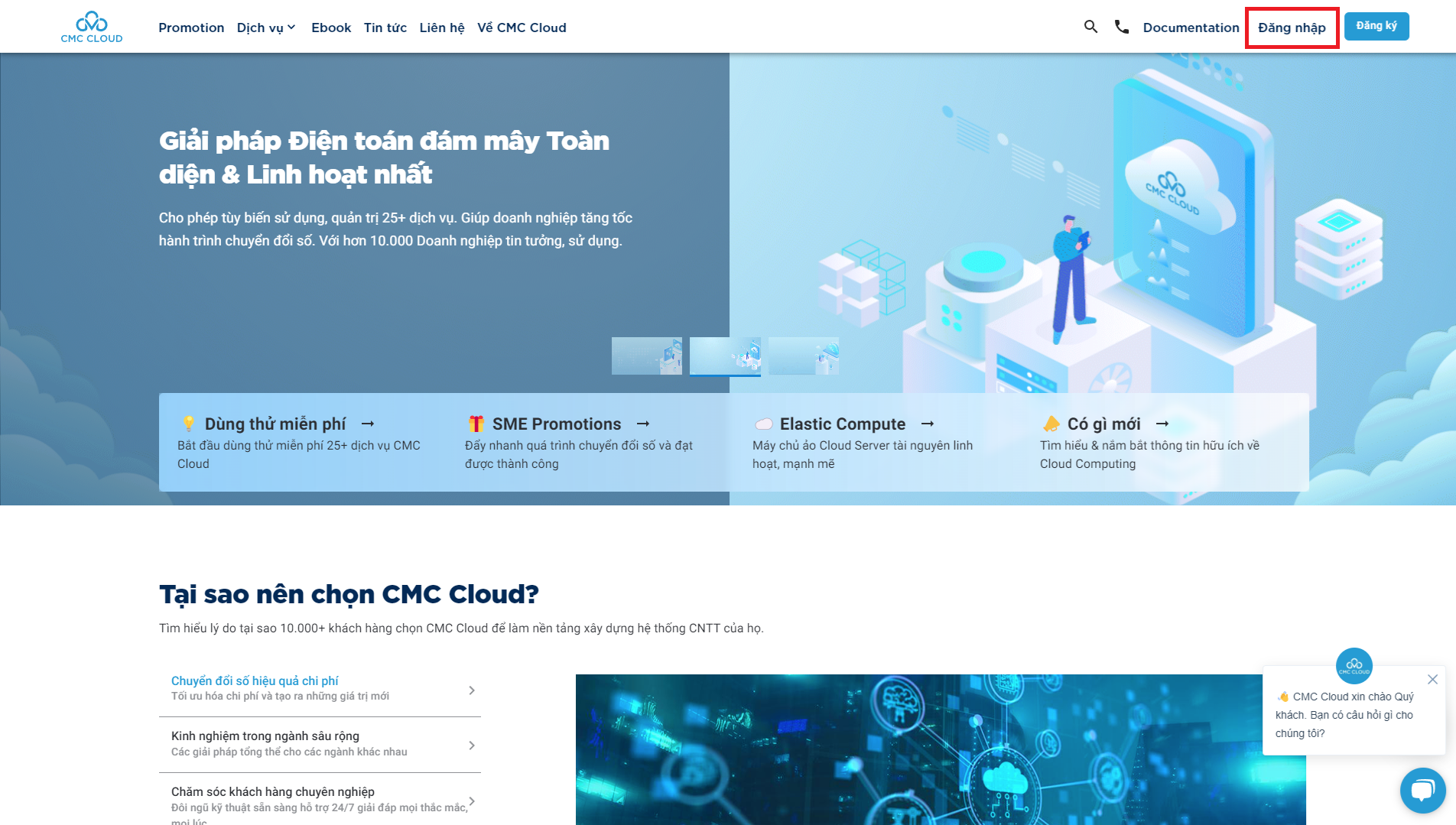Image resolution: width=1456 pixels, height=825 pixels.
Task: Click the arrow after Dùng thử miễn phí
Action: point(368,424)
